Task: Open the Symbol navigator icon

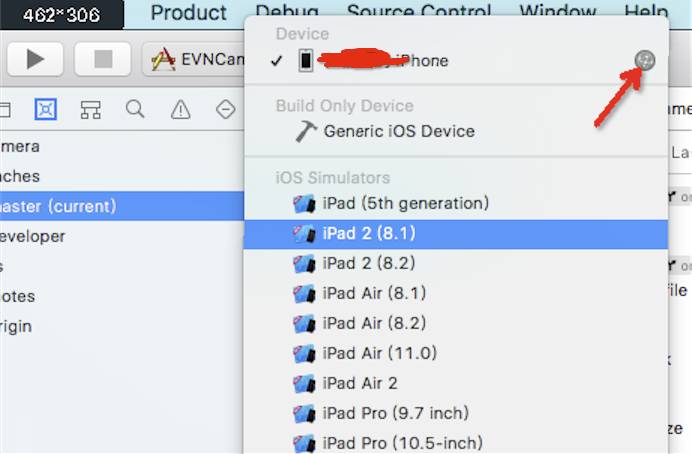Action: pyautogui.click(x=90, y=109)
